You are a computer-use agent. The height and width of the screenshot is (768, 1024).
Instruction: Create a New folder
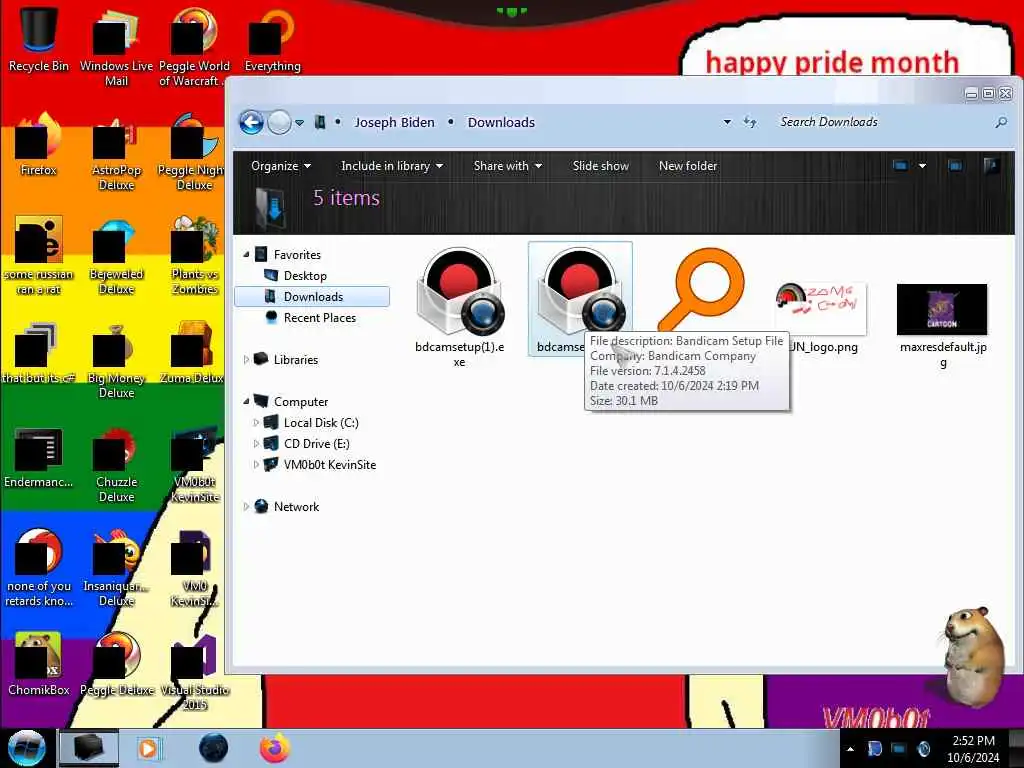coord(688,166)
